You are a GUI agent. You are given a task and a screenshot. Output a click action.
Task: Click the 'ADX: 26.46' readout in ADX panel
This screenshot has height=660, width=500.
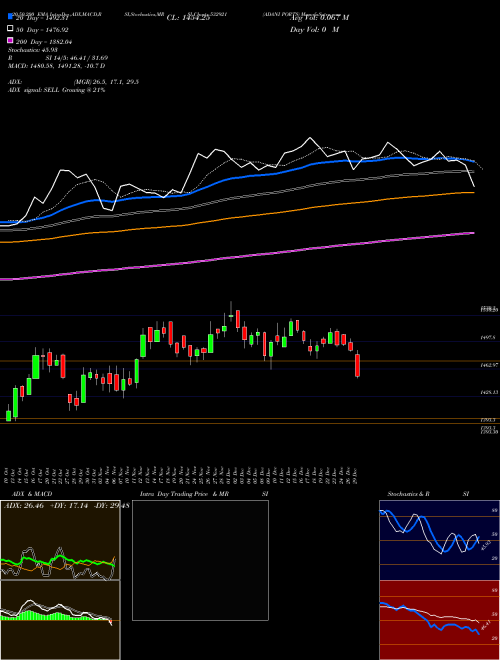pyautogui.click(x=24, y=505)
